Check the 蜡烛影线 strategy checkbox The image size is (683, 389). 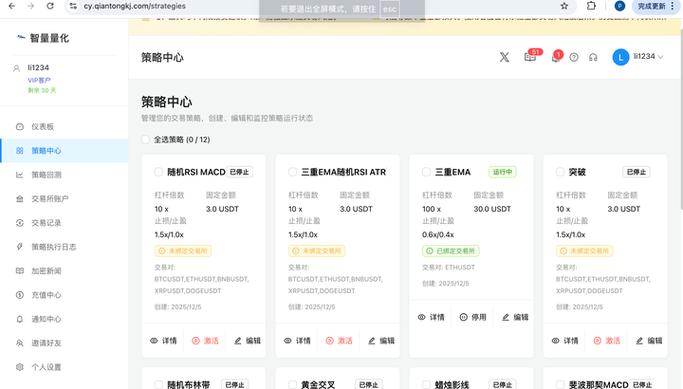tap(426, 384)
